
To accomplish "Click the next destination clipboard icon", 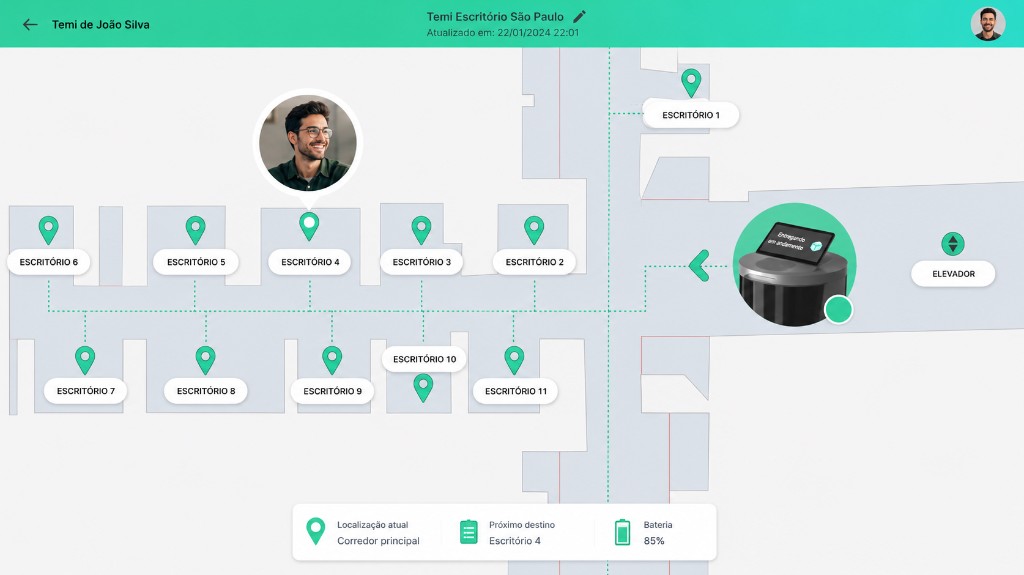I will click(468, 532).
